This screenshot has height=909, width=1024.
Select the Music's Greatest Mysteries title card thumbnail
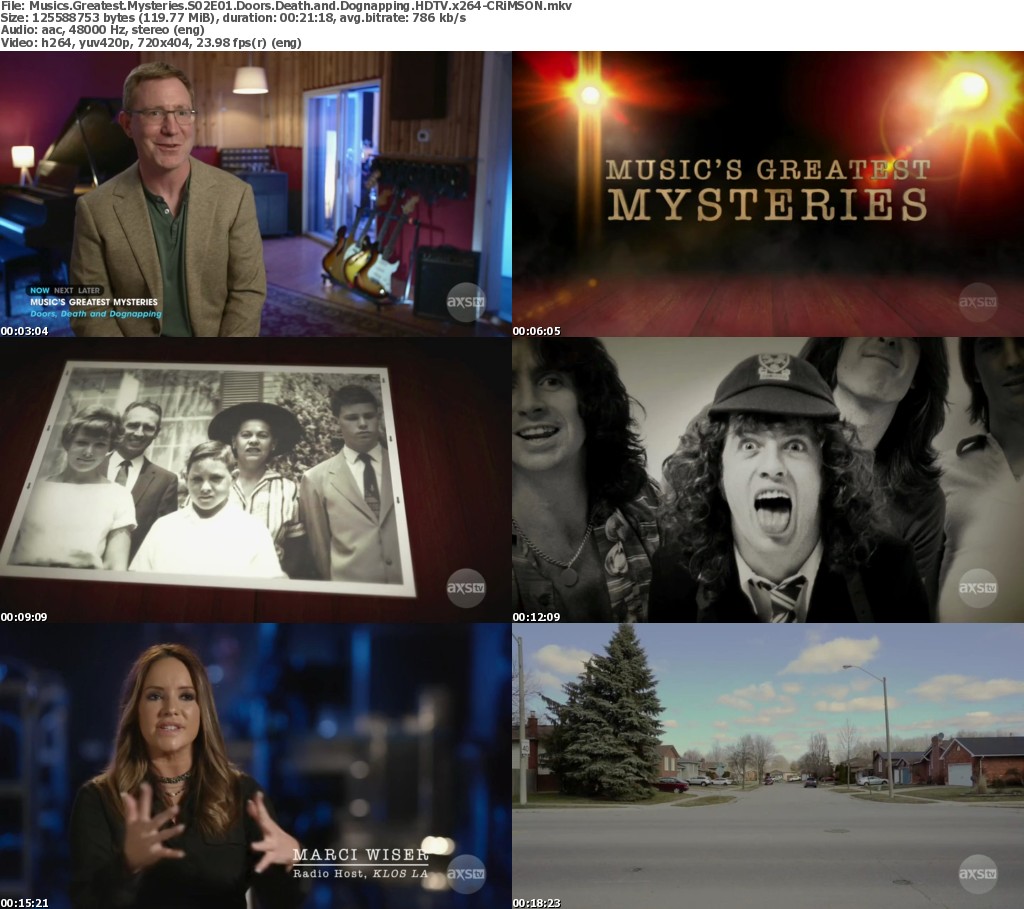click(x=768, y=193)
